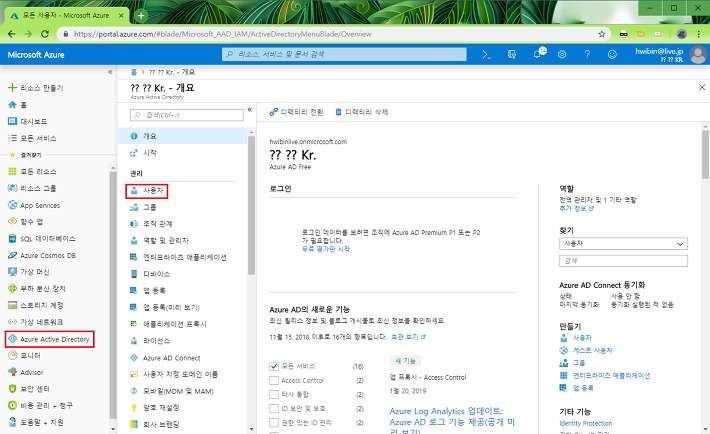The image size is (710, 434).
Task: Click the blade menu scrollbar down arrow
Action: [251, 429]
